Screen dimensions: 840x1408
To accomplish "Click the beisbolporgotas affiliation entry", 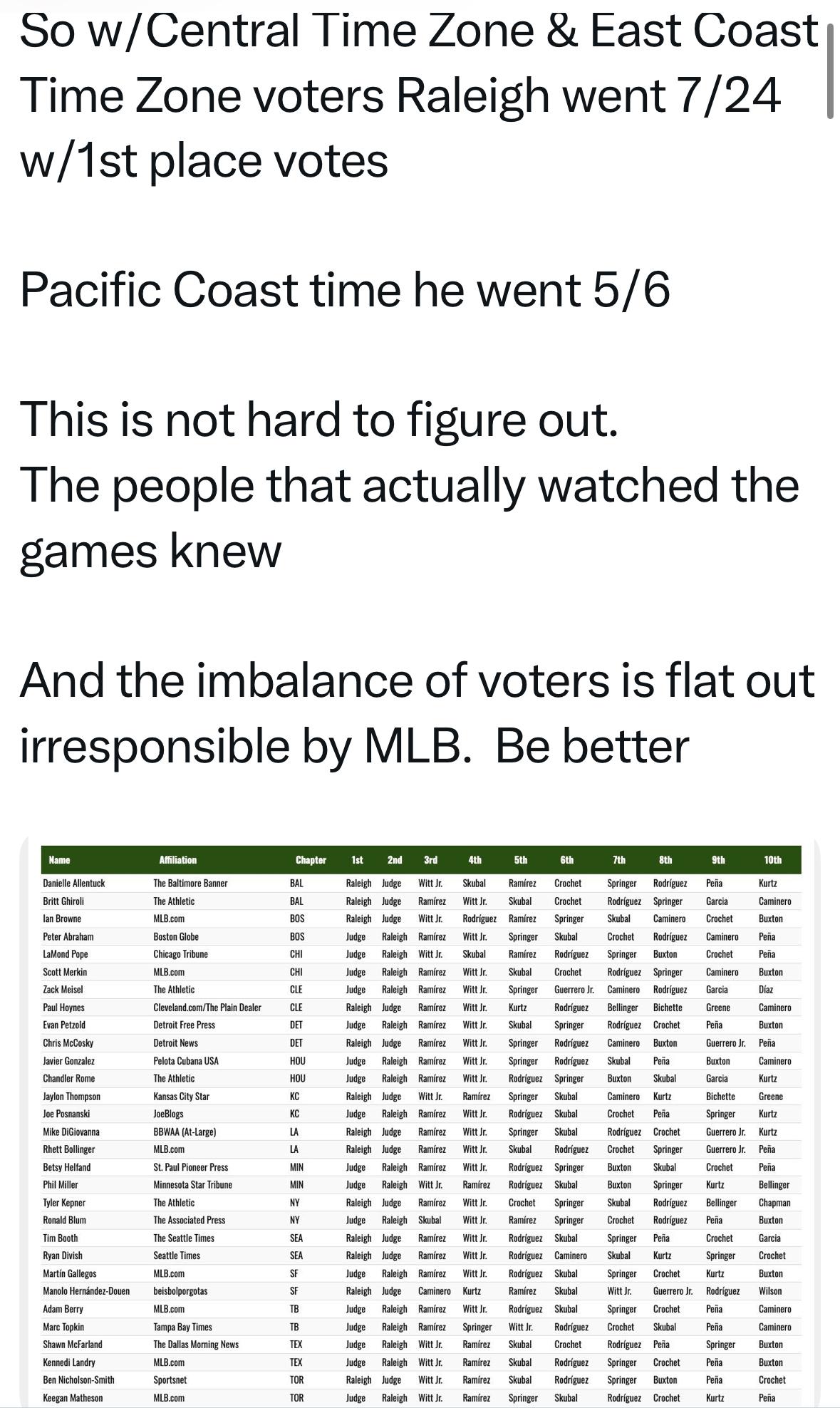I will (x=180, y=1291).
